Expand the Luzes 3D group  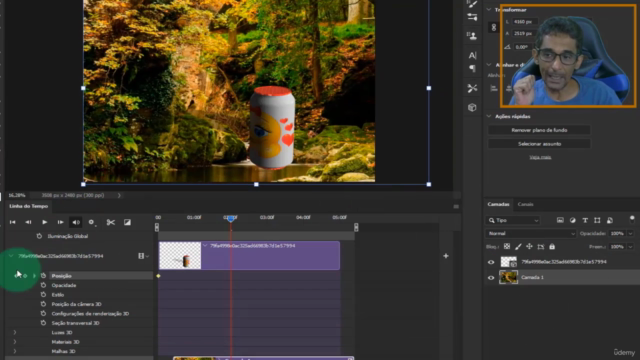15,332
